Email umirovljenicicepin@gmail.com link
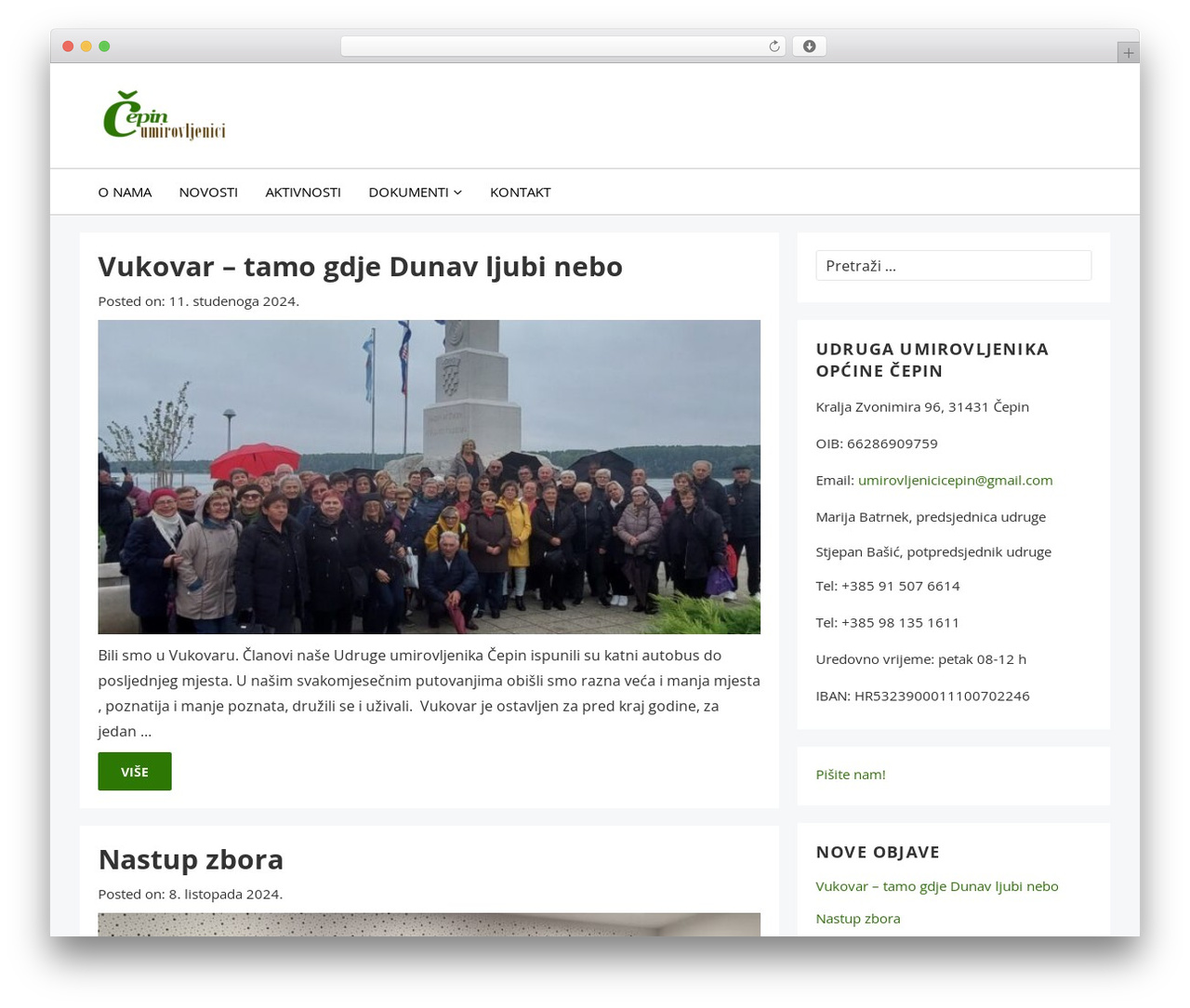Image resolution: width=1190 pixels, height=1008 pixels. coord(955,480)
